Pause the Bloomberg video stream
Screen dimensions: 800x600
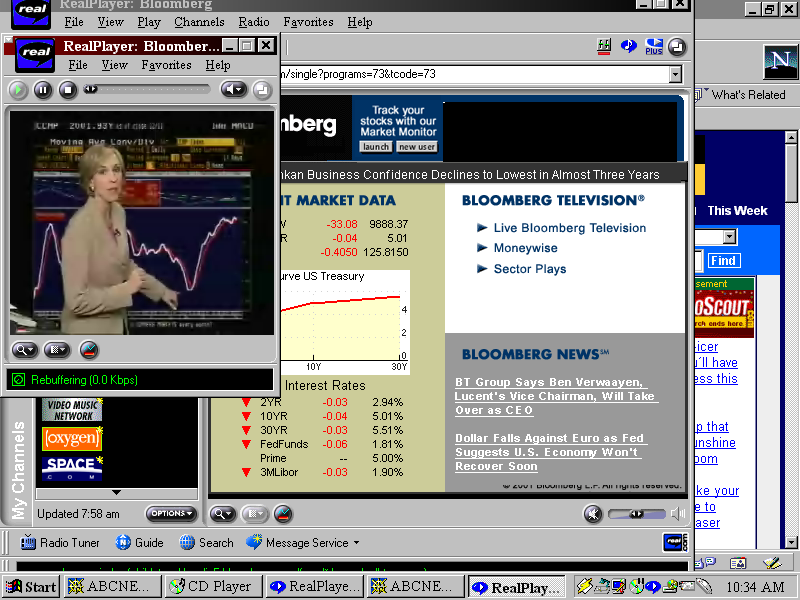pos(43,90)
